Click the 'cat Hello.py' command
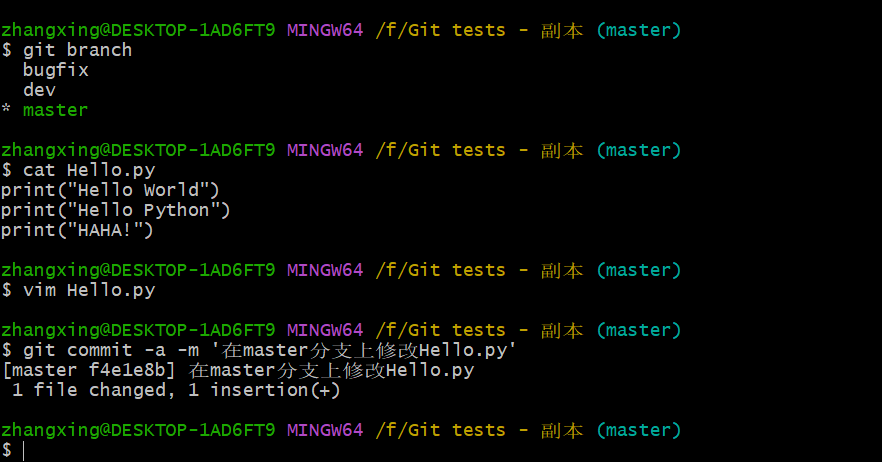Image resolution: width=882 pixels, height=462 pixels. click(88, 170)
